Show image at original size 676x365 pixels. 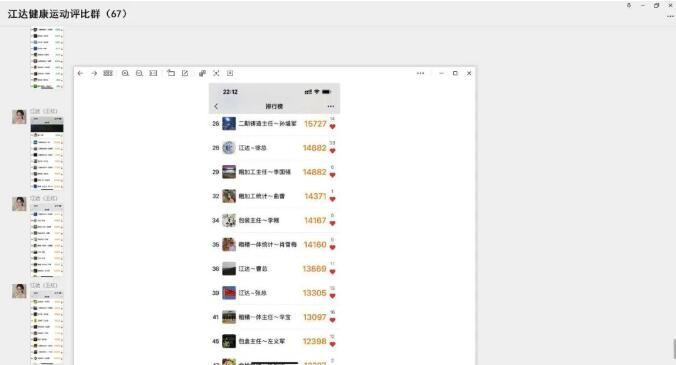(x=153, y=73)
